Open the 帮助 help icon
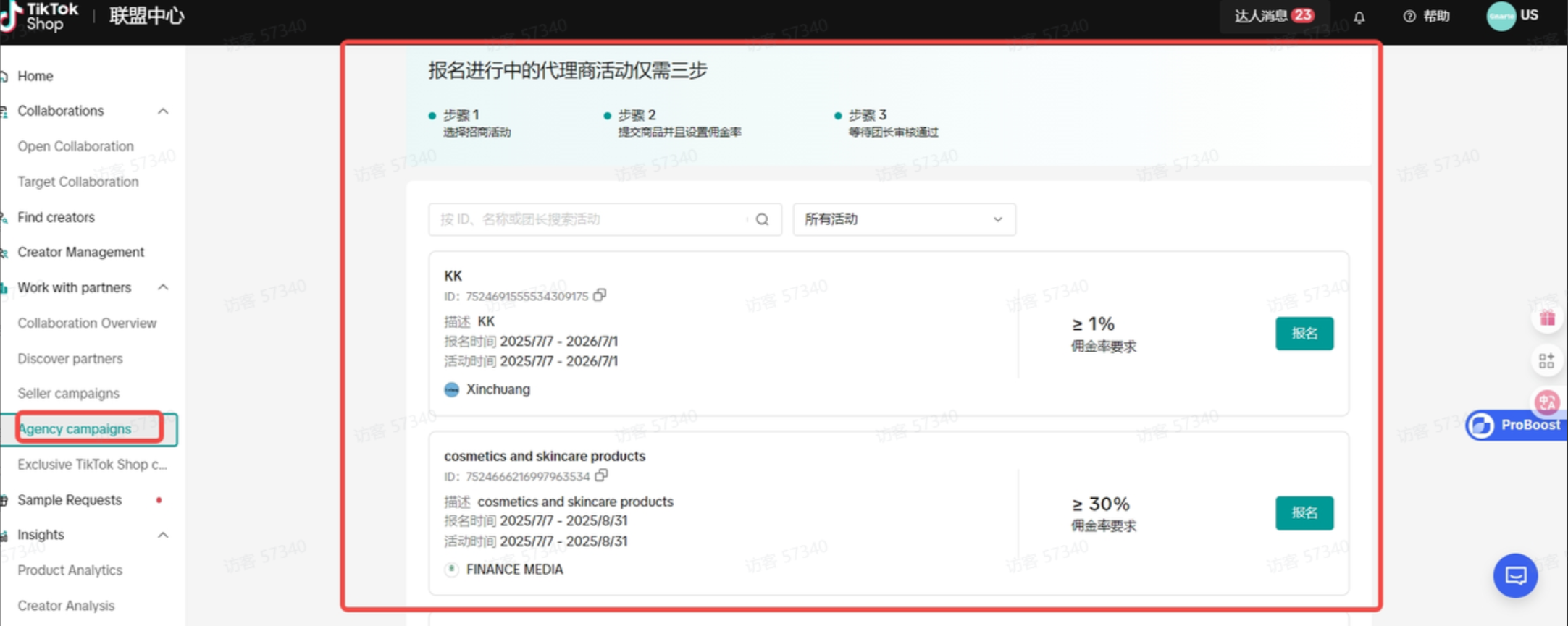The image size is (1568, 626). click(x=1409, y=16)
